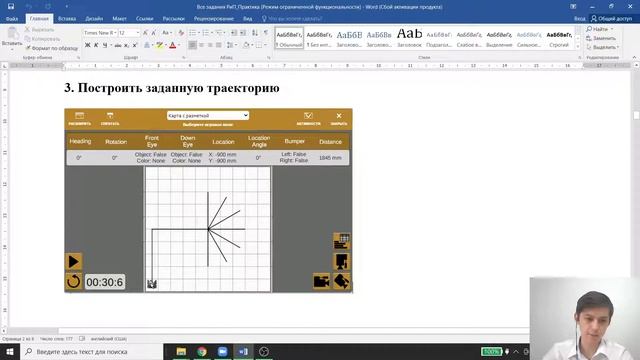Open the Файл tab
The height and width of the screenshot is (360, 640).
tap(12, 19)
